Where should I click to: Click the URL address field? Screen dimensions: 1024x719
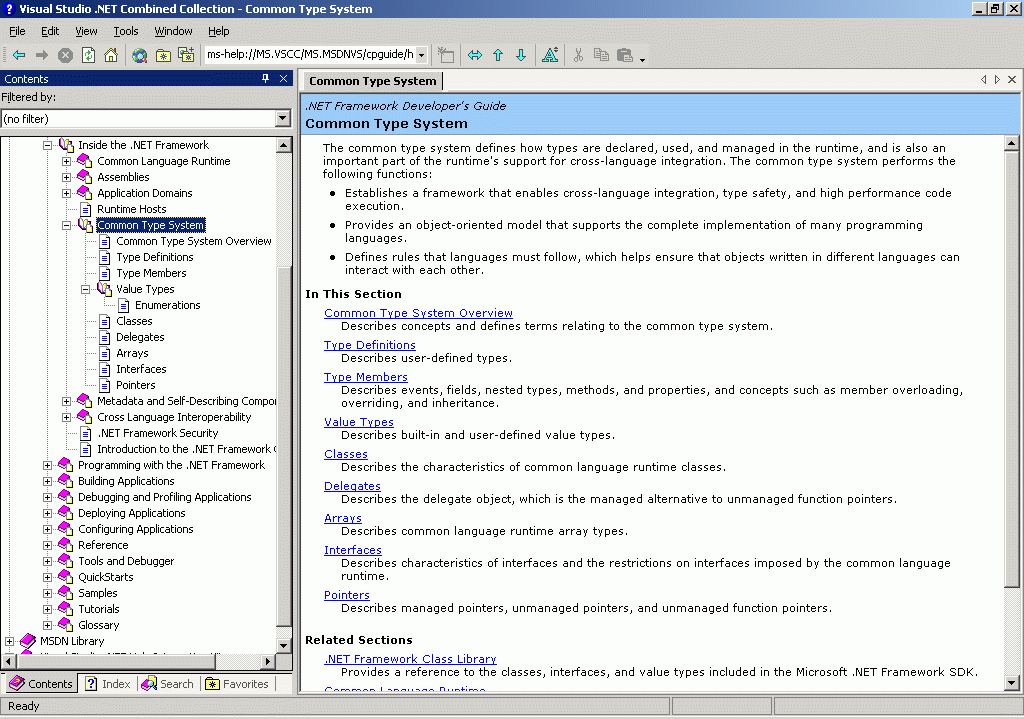pos(310,55)
